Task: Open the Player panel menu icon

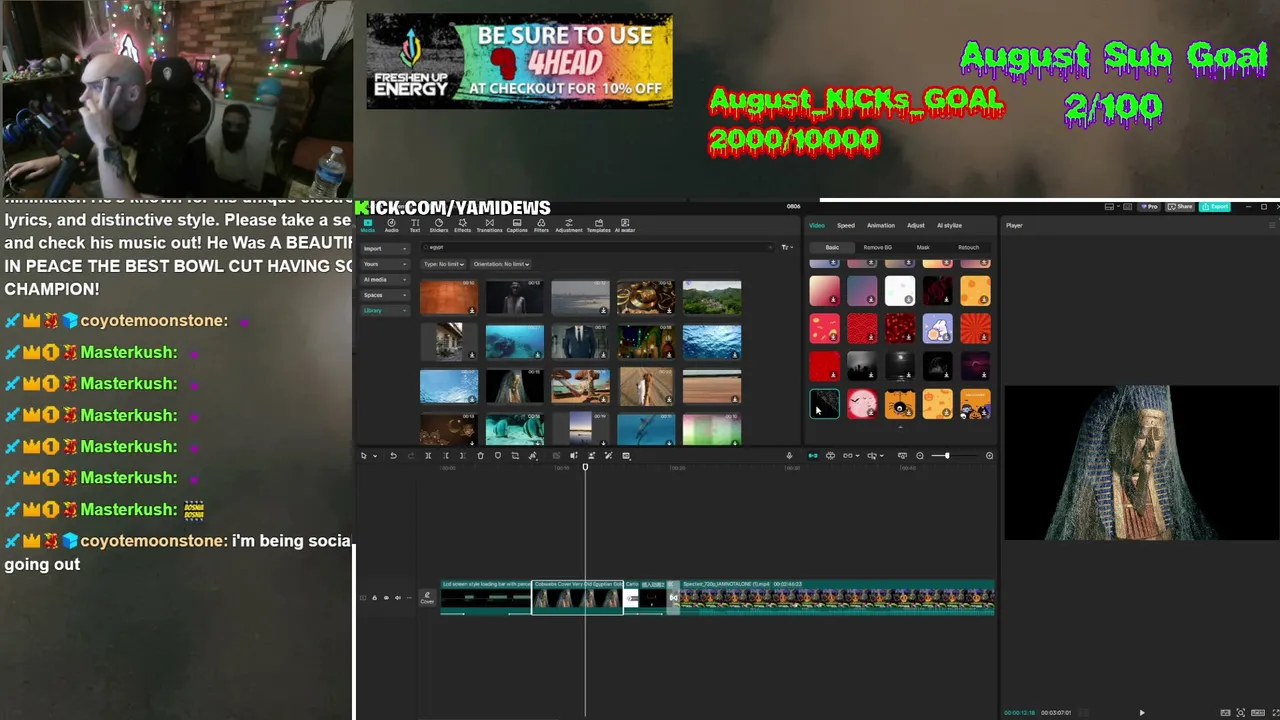Action: click(x=1272, y=225)
